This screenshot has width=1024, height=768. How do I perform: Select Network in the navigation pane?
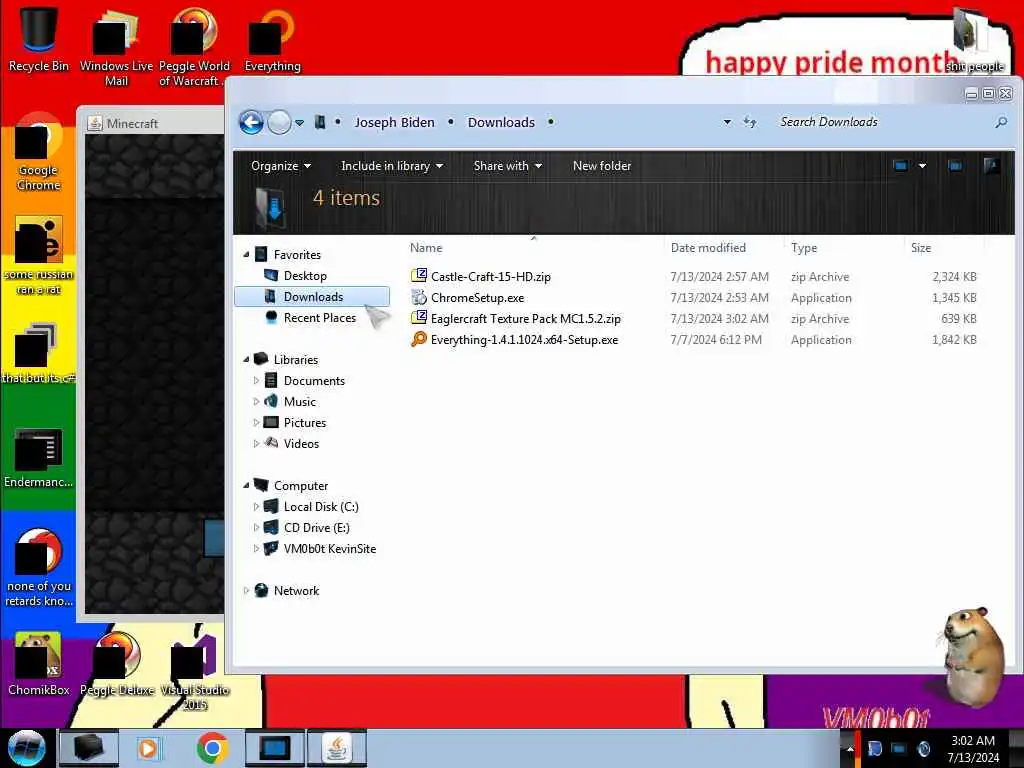(296, 590)
